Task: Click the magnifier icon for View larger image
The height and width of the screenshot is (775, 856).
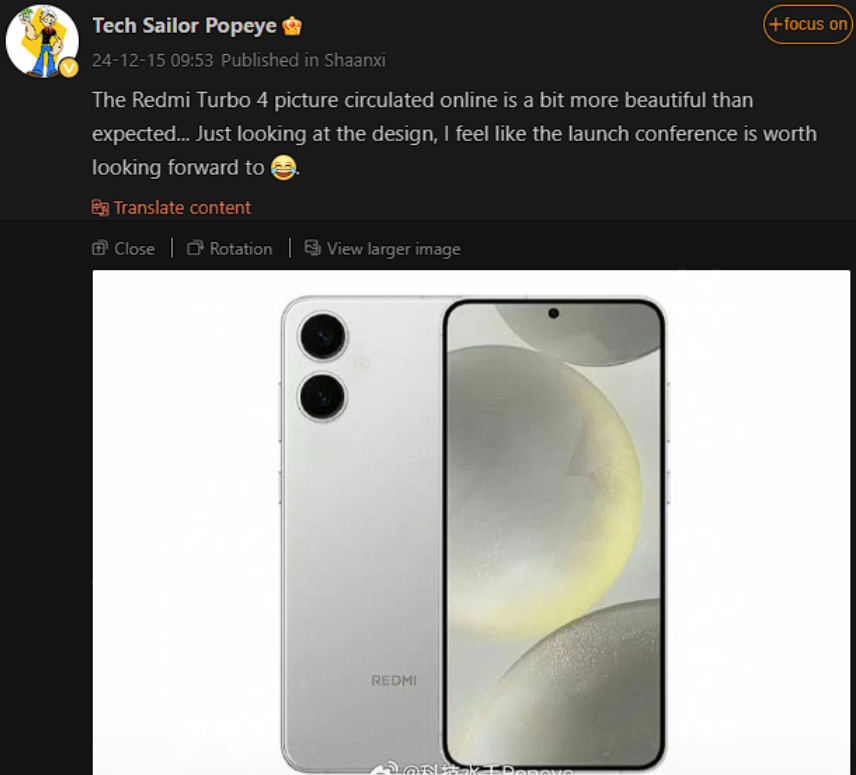Action: click(x=313, y=248)
